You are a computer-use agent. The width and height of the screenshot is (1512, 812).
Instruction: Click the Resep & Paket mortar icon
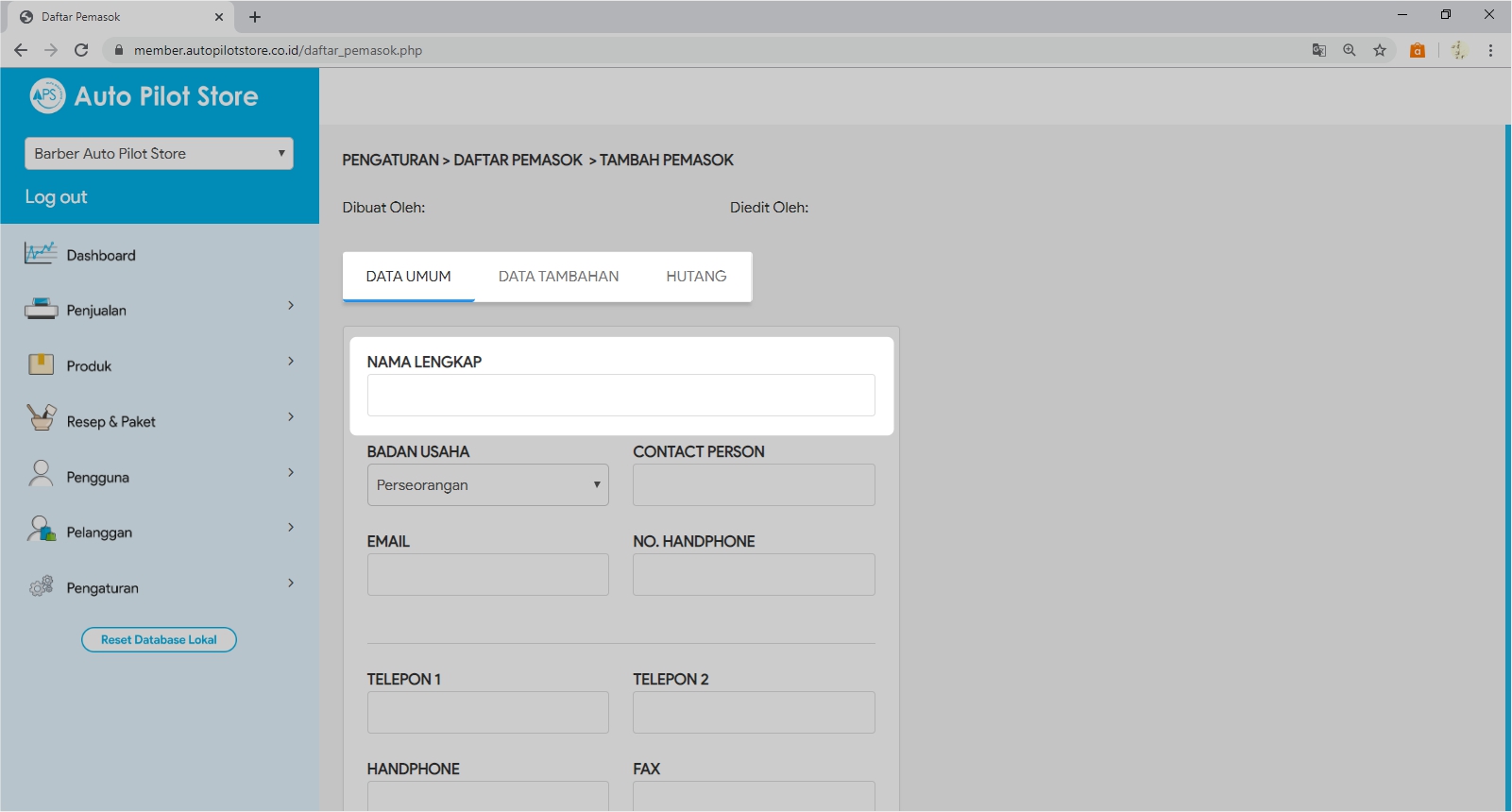point(41,418)
